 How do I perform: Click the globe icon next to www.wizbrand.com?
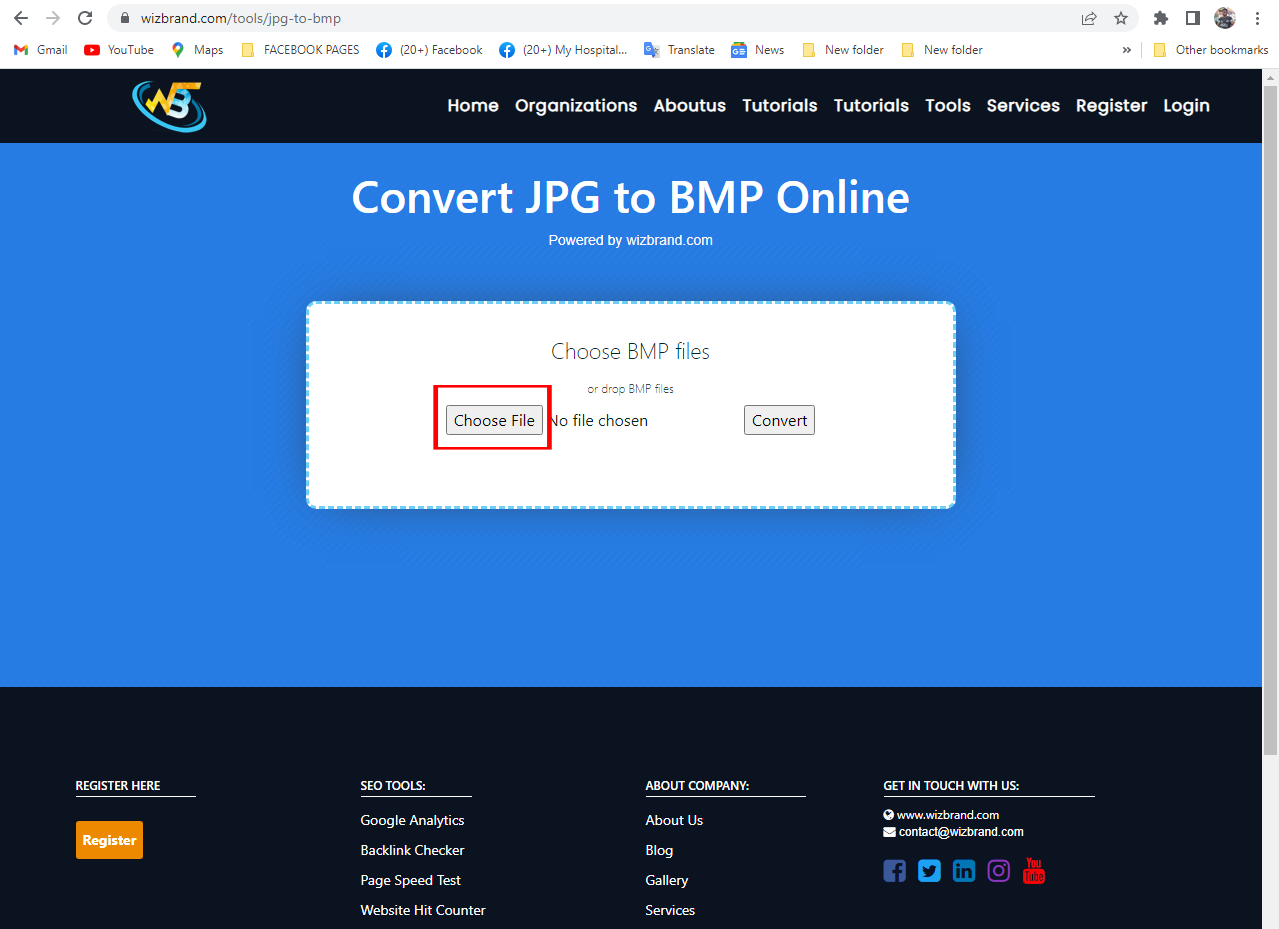point(888,814)
